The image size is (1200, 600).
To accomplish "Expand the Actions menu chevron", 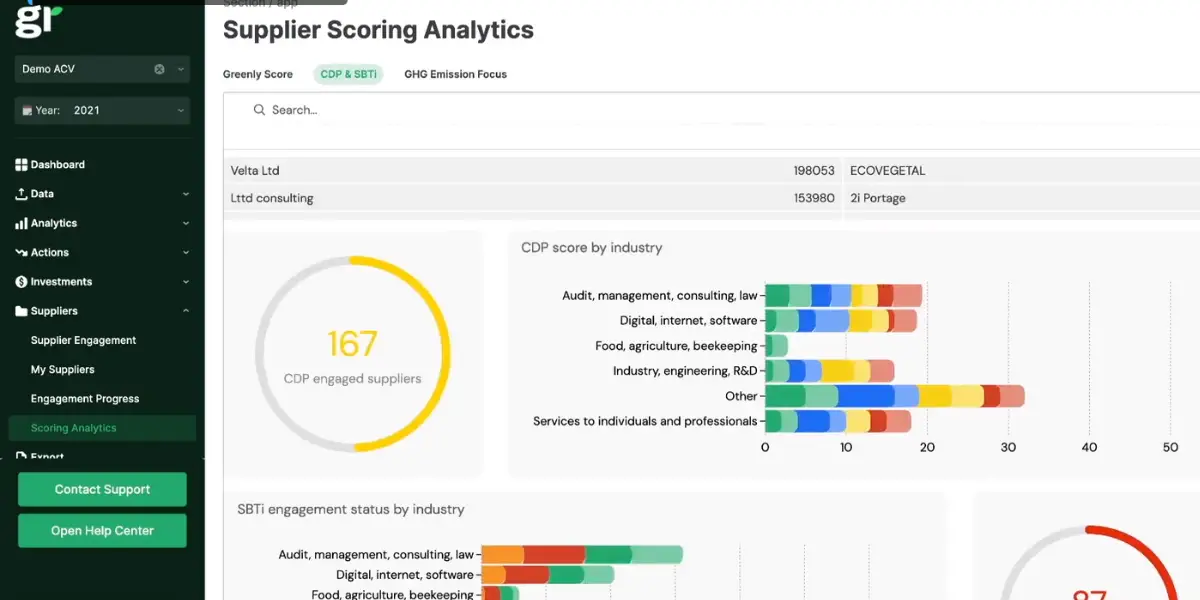I will 185,253.
